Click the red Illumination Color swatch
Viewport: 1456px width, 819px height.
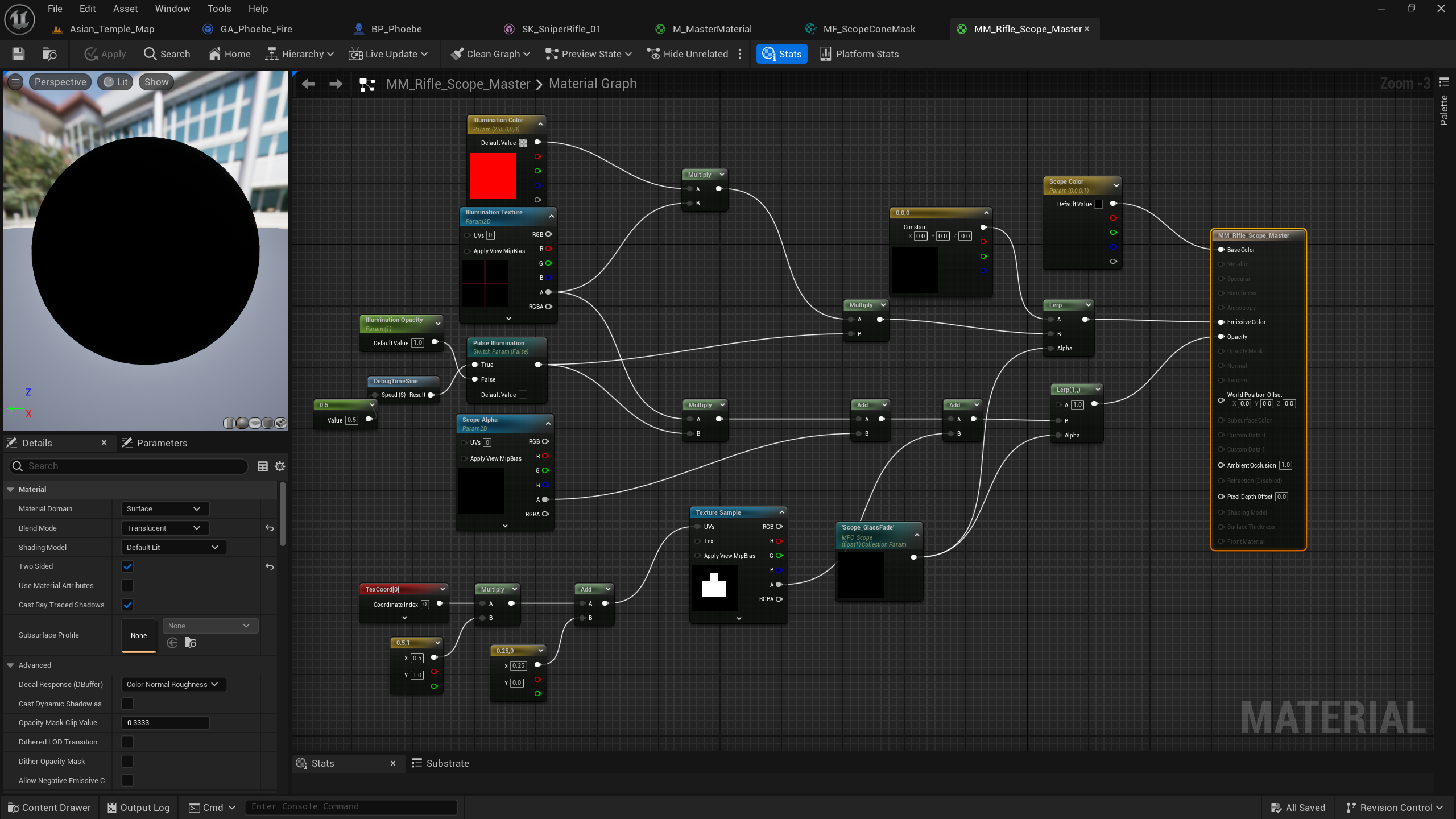point(493,176)
